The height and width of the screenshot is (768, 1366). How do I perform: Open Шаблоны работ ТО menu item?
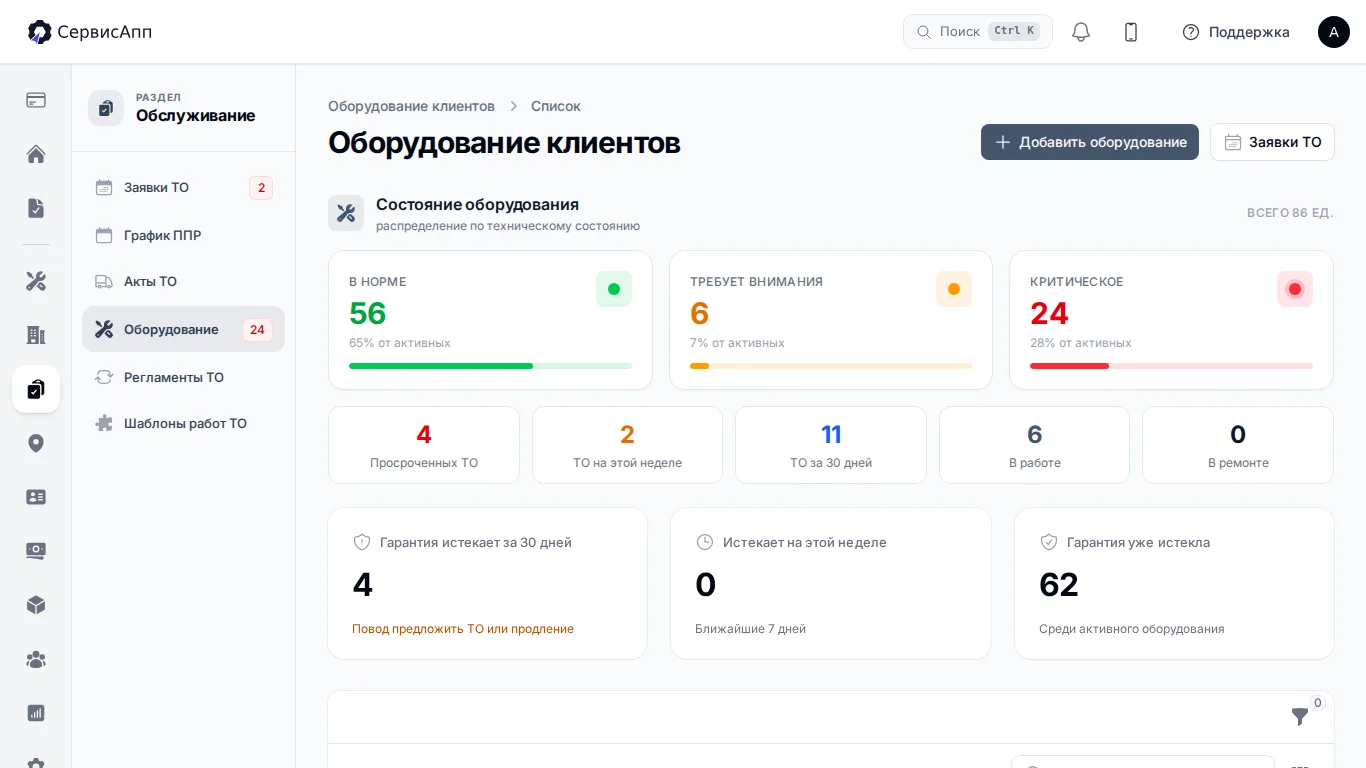(183, 423)
